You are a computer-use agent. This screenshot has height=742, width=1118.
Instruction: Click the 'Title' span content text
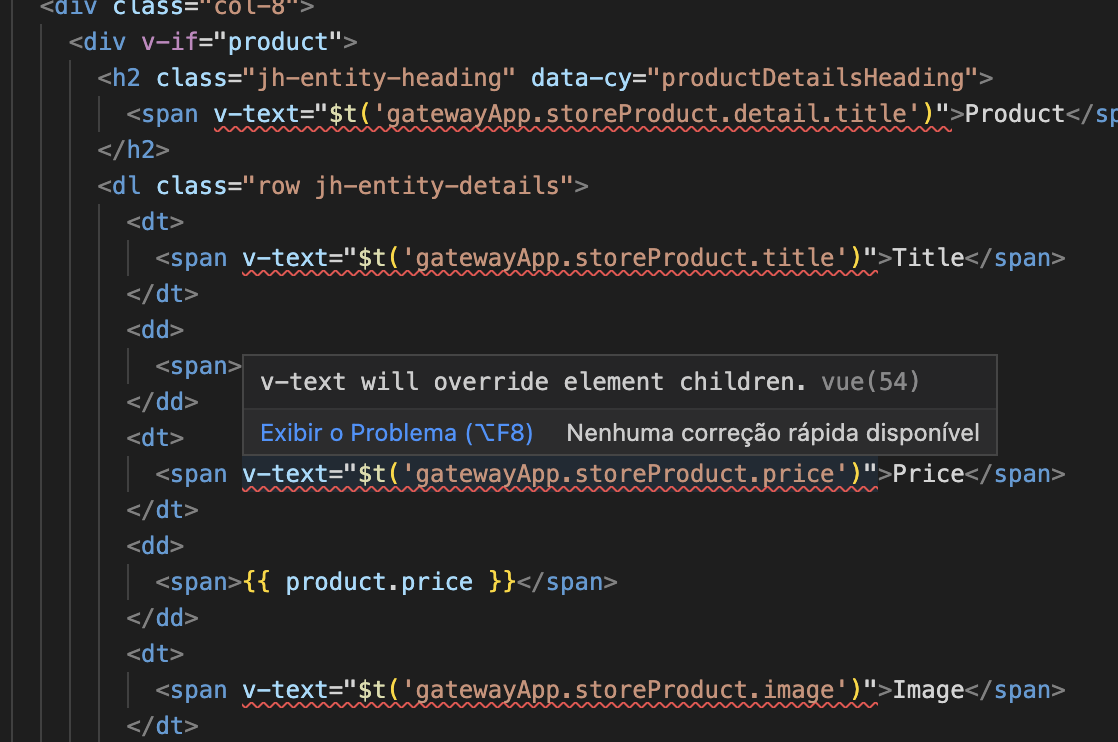928,258
